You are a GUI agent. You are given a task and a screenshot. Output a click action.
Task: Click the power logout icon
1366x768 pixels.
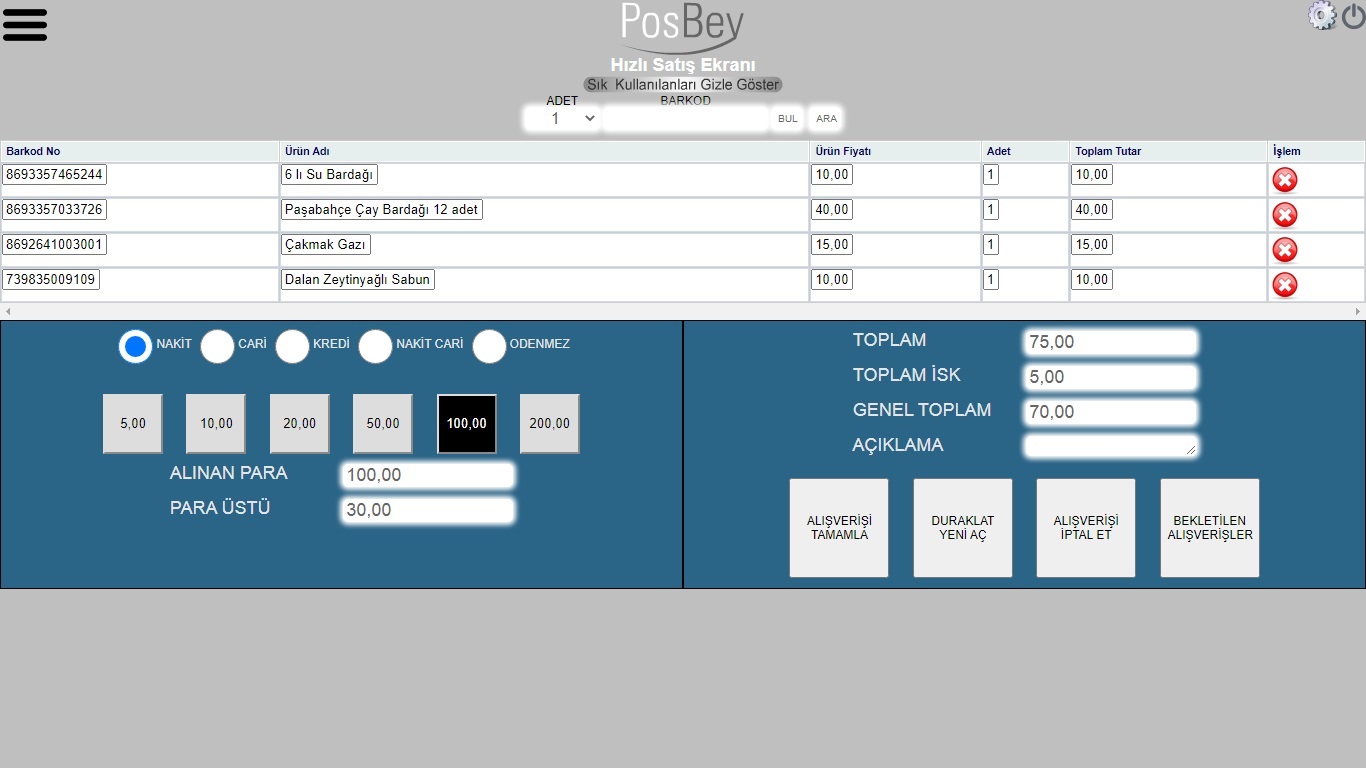(1353, 16)
